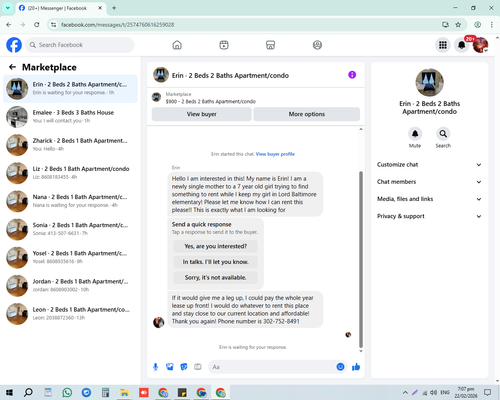Viewport: 500px width, 400px height.
Task: Click the voice clip microphone icon
Action: click(155, 367)
